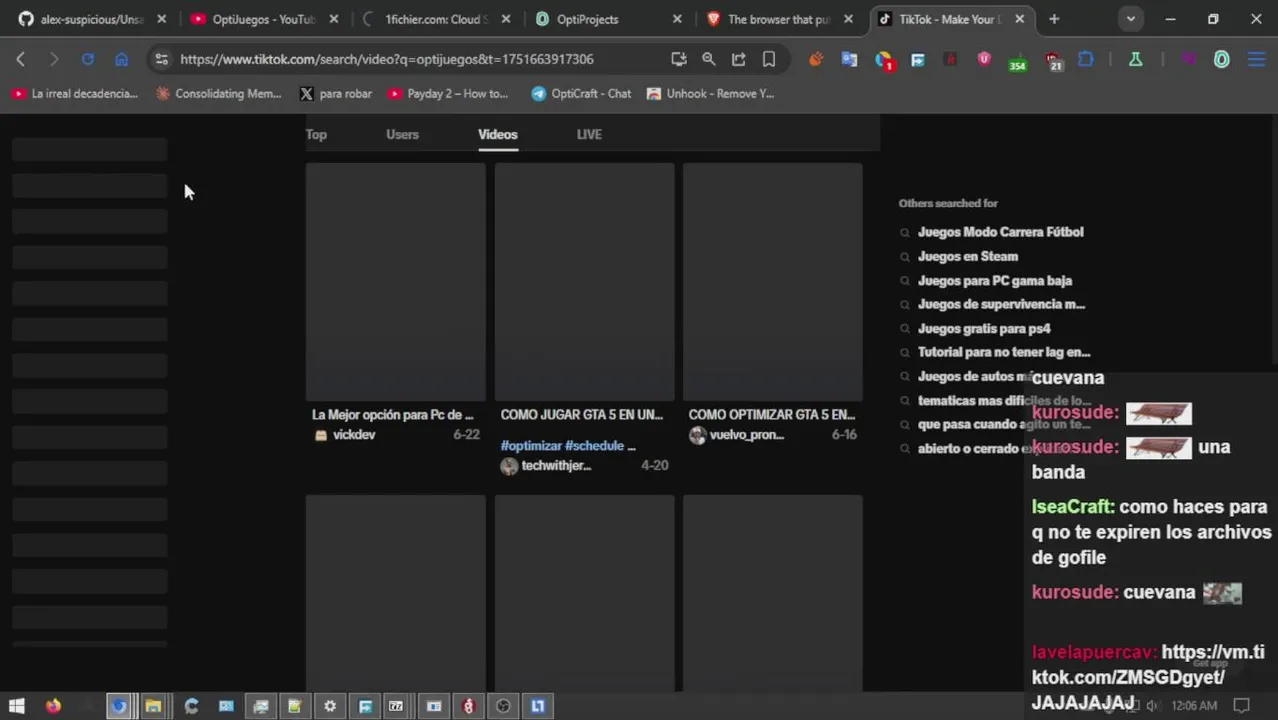Search suggestion 'Juegos en Steam'
This screenshot has height=720, width=1278.
tap(968, 256)
